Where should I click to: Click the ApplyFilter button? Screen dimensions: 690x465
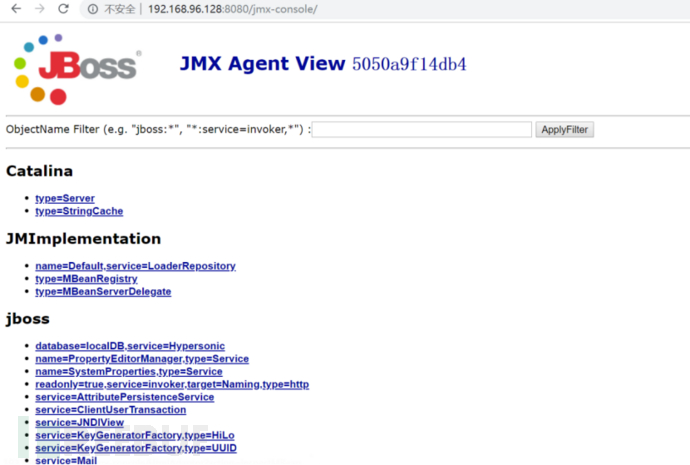[565, 130]
